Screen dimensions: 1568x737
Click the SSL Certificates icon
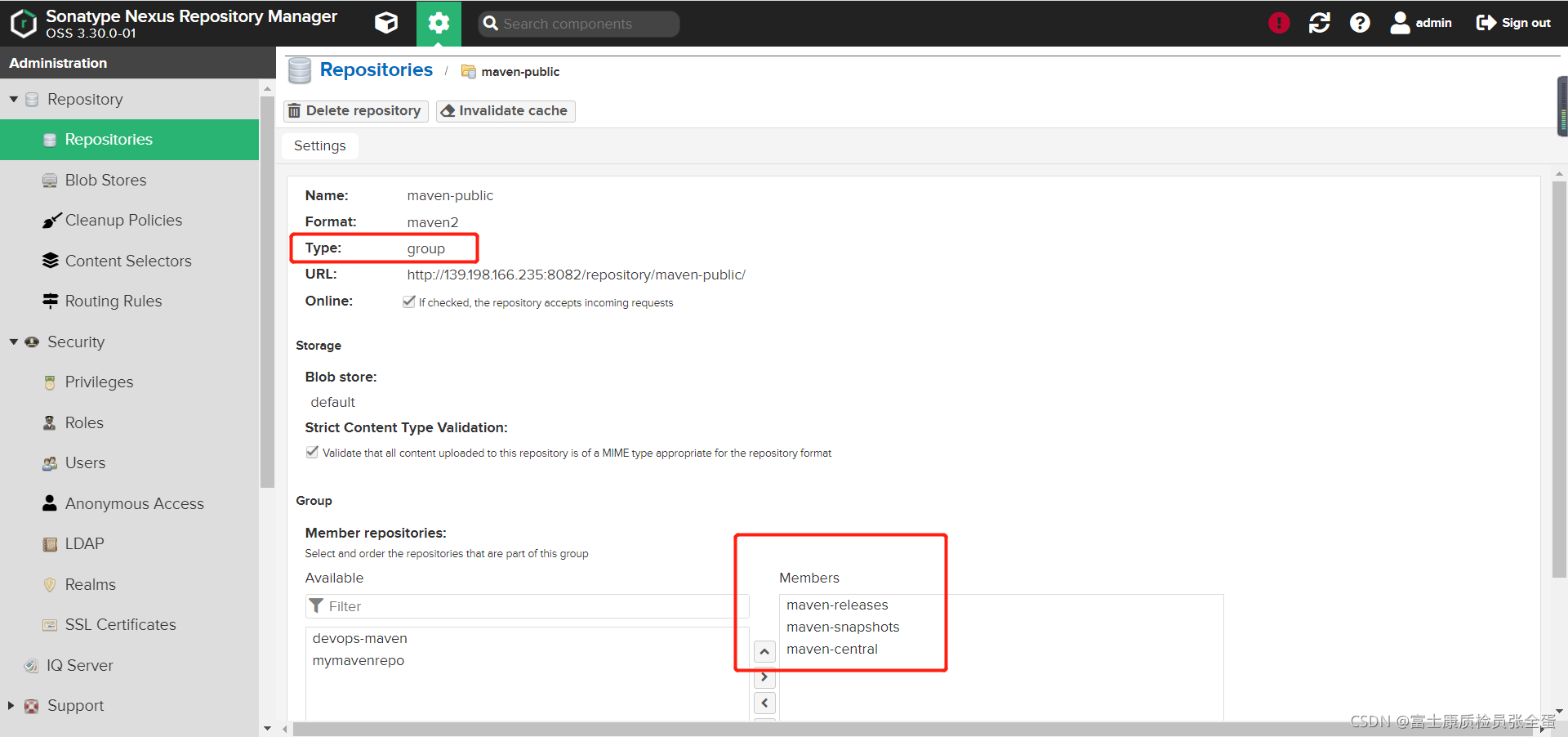click(50, 625)
